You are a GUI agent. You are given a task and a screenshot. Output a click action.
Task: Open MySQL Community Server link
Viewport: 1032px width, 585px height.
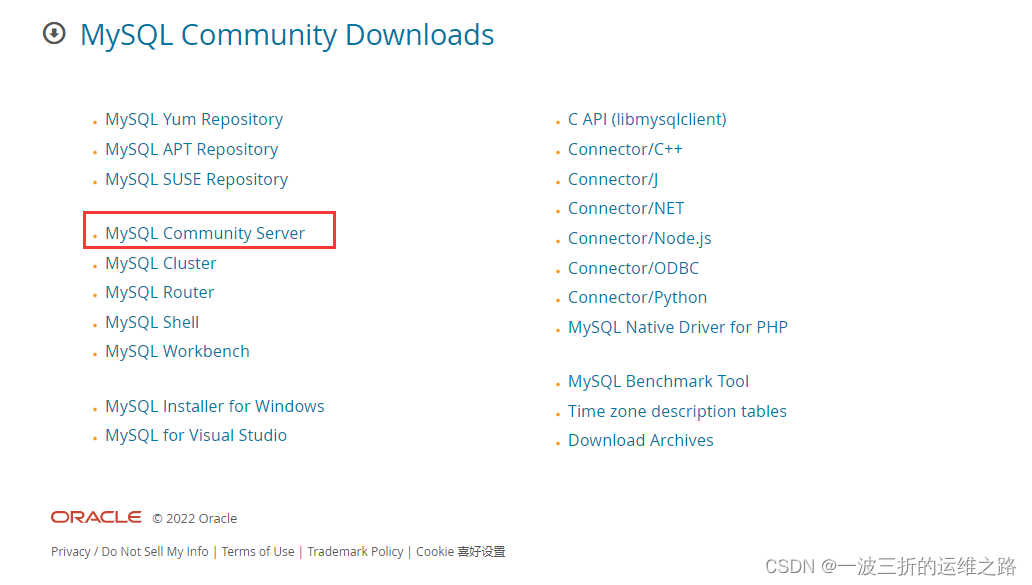[205, 233]
